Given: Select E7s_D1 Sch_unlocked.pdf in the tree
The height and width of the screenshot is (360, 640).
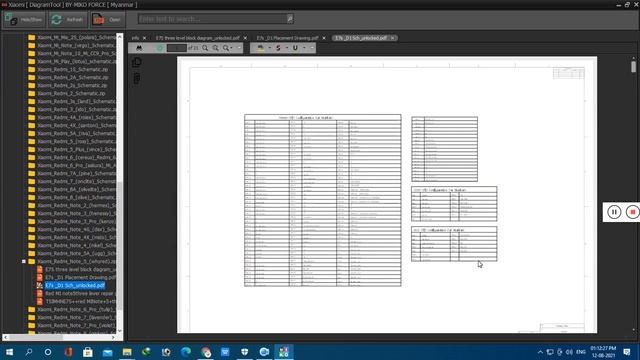Looking at the screenshot, I should pos(75,285).
